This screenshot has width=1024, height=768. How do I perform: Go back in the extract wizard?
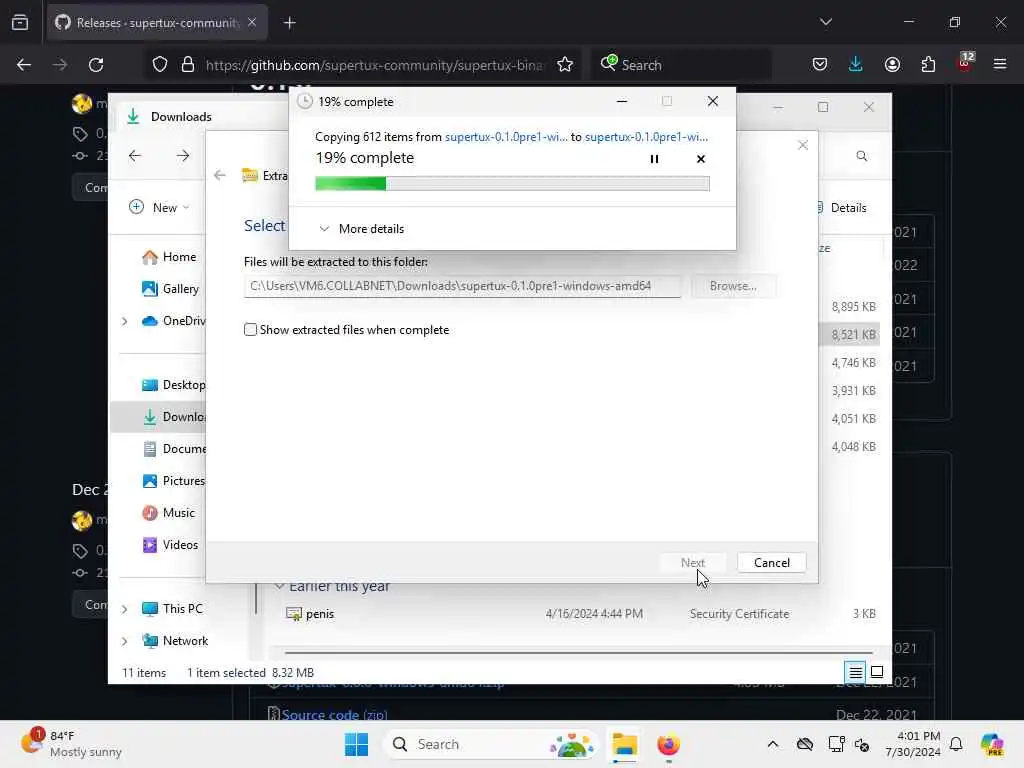220,175
